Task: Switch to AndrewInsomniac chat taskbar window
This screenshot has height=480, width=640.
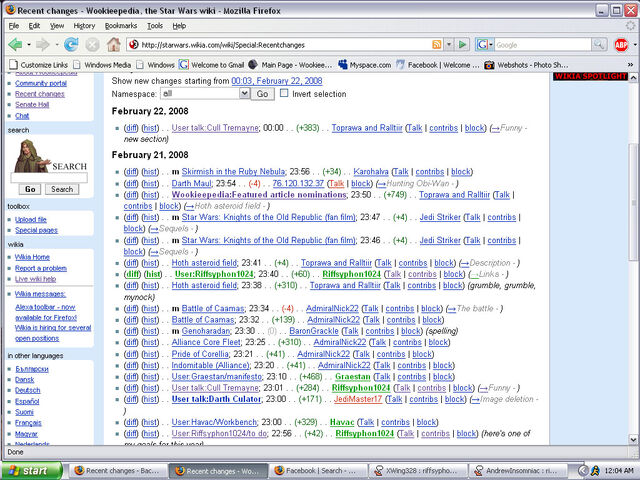Action: pyautogui.click(x=518, y=471)
